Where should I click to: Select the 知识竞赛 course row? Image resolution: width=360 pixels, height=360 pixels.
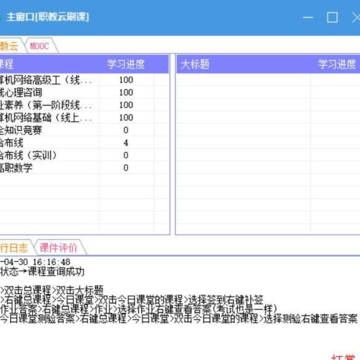84,130
